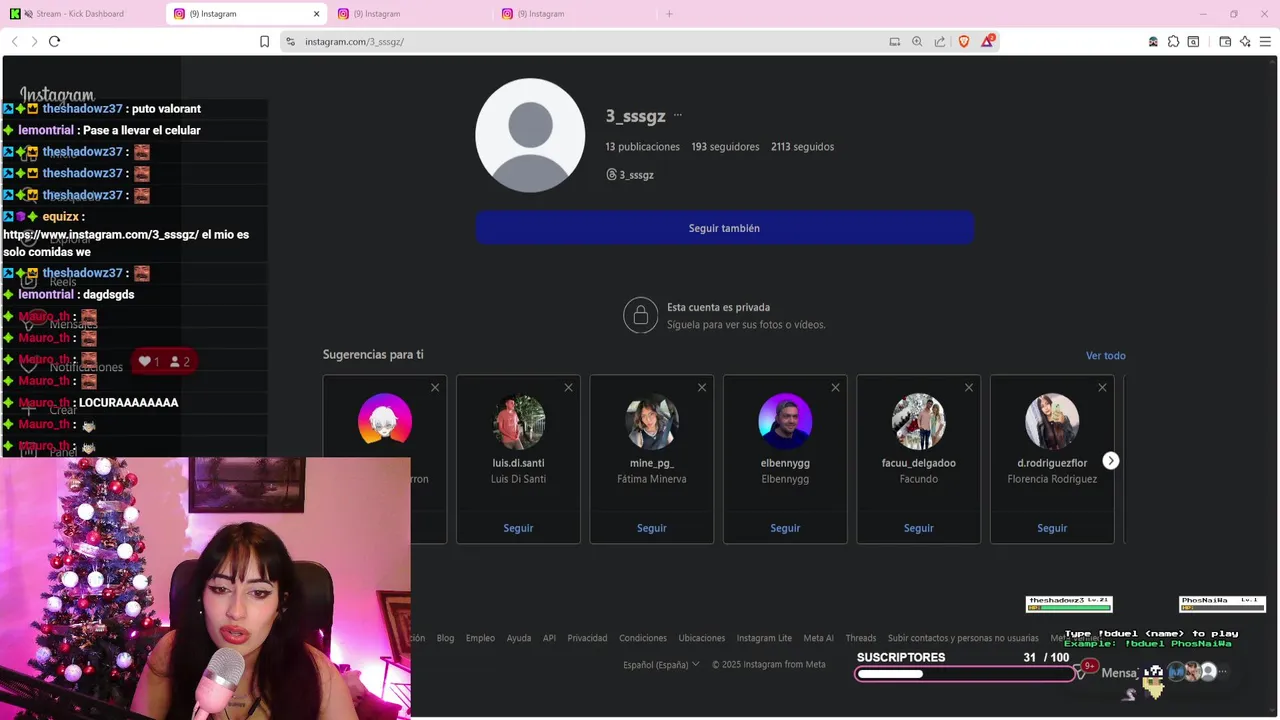1280x720 pixels.
Task: Open the 3_sssgz profile picture
Action: click(x=530, y=135)
